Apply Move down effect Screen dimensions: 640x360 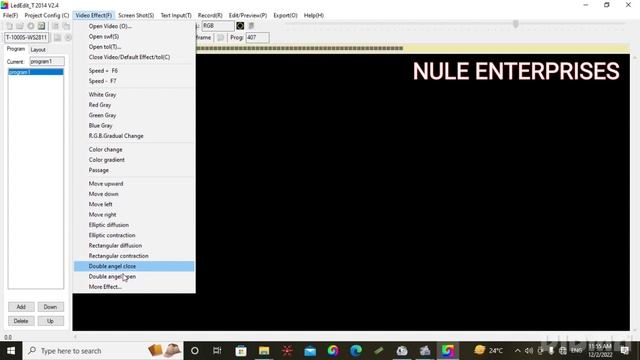coord(134,194)
